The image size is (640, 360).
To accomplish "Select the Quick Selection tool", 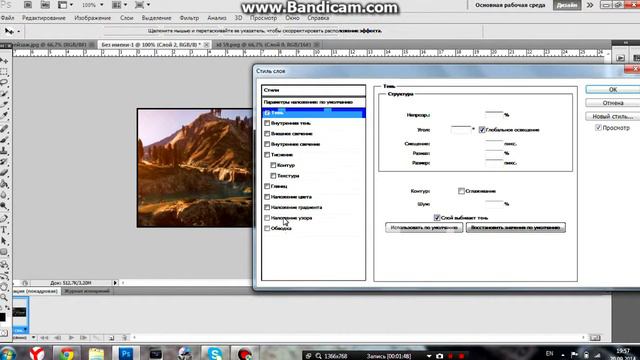I will 4,94.
